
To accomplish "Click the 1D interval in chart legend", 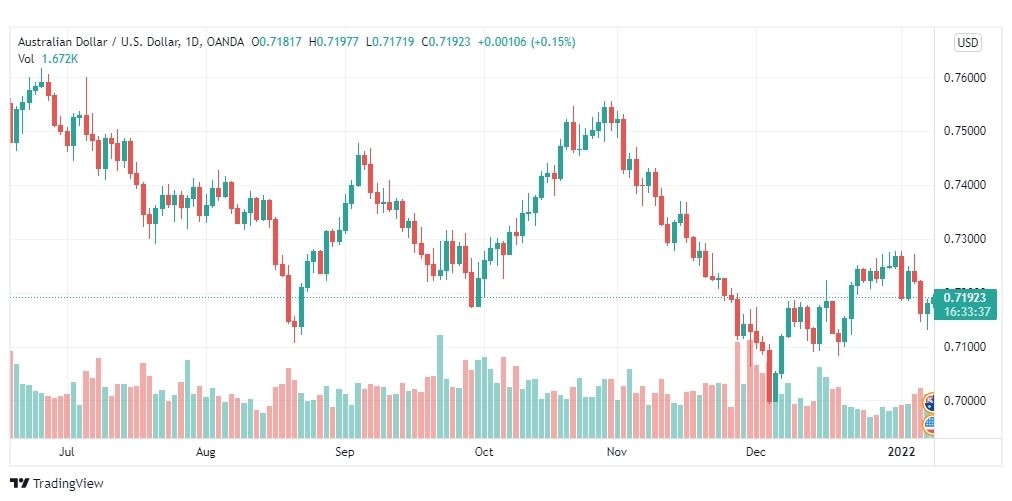I will click(x=193, y=42).
